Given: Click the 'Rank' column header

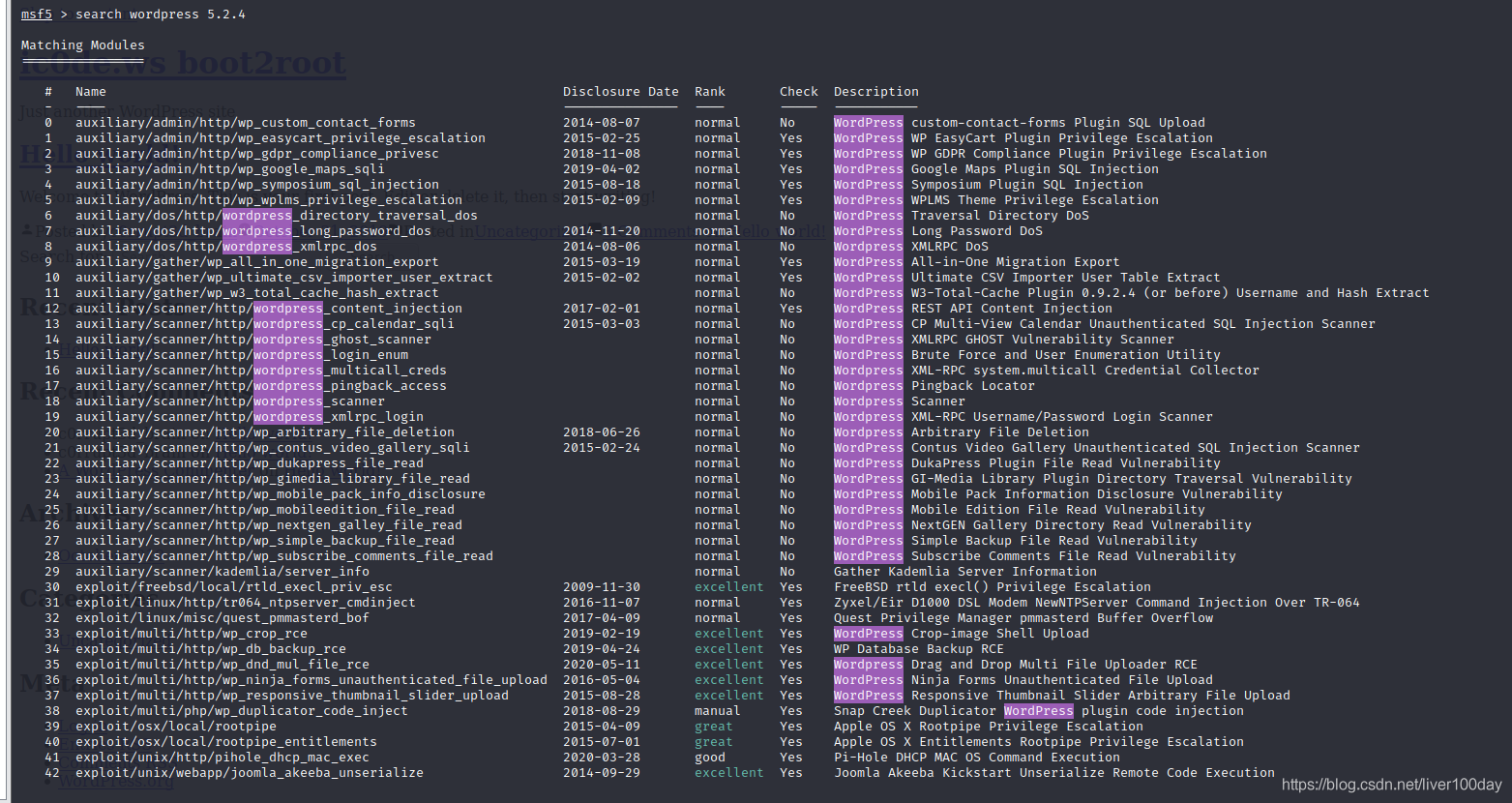Looking at the screenshot, I should [710, 92].
